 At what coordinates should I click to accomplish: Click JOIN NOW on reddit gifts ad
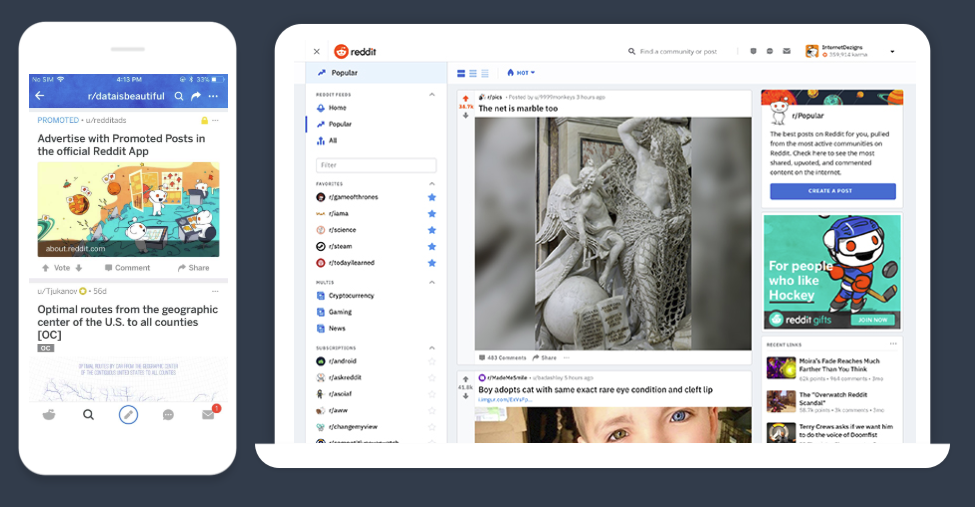872,320
